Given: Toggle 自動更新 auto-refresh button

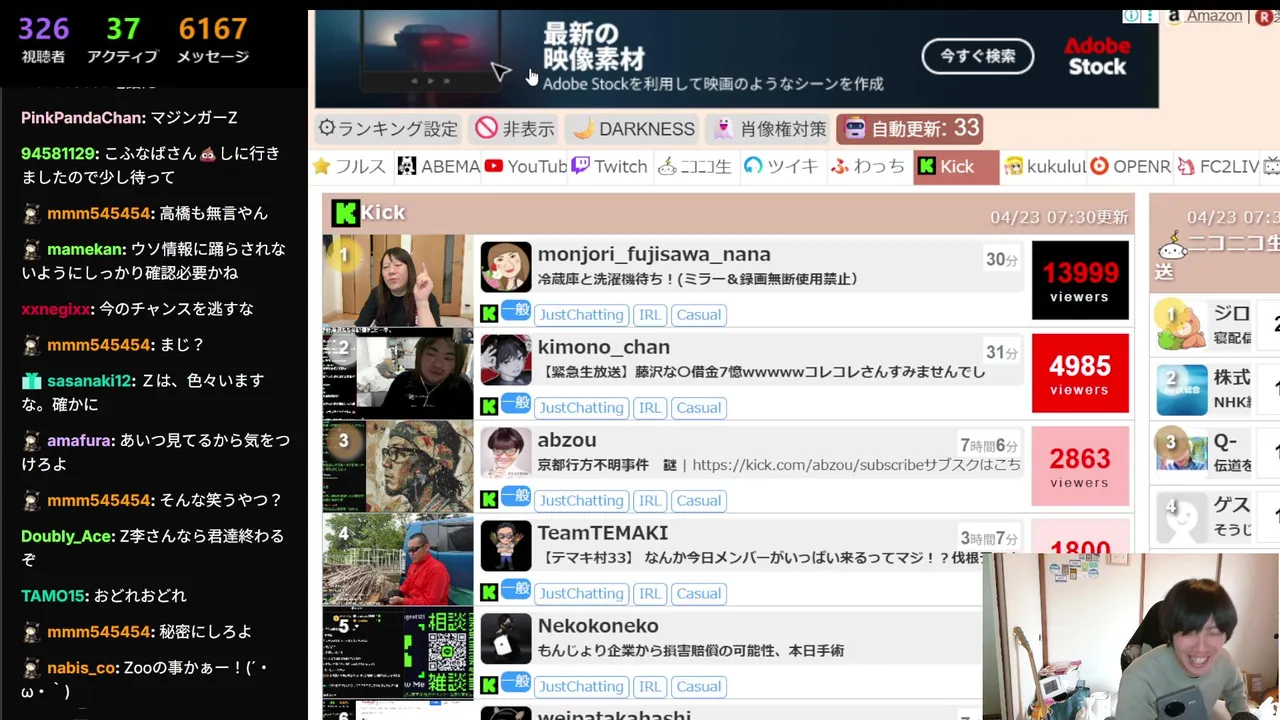Looking at the screenshot, I should pos(910,129).
